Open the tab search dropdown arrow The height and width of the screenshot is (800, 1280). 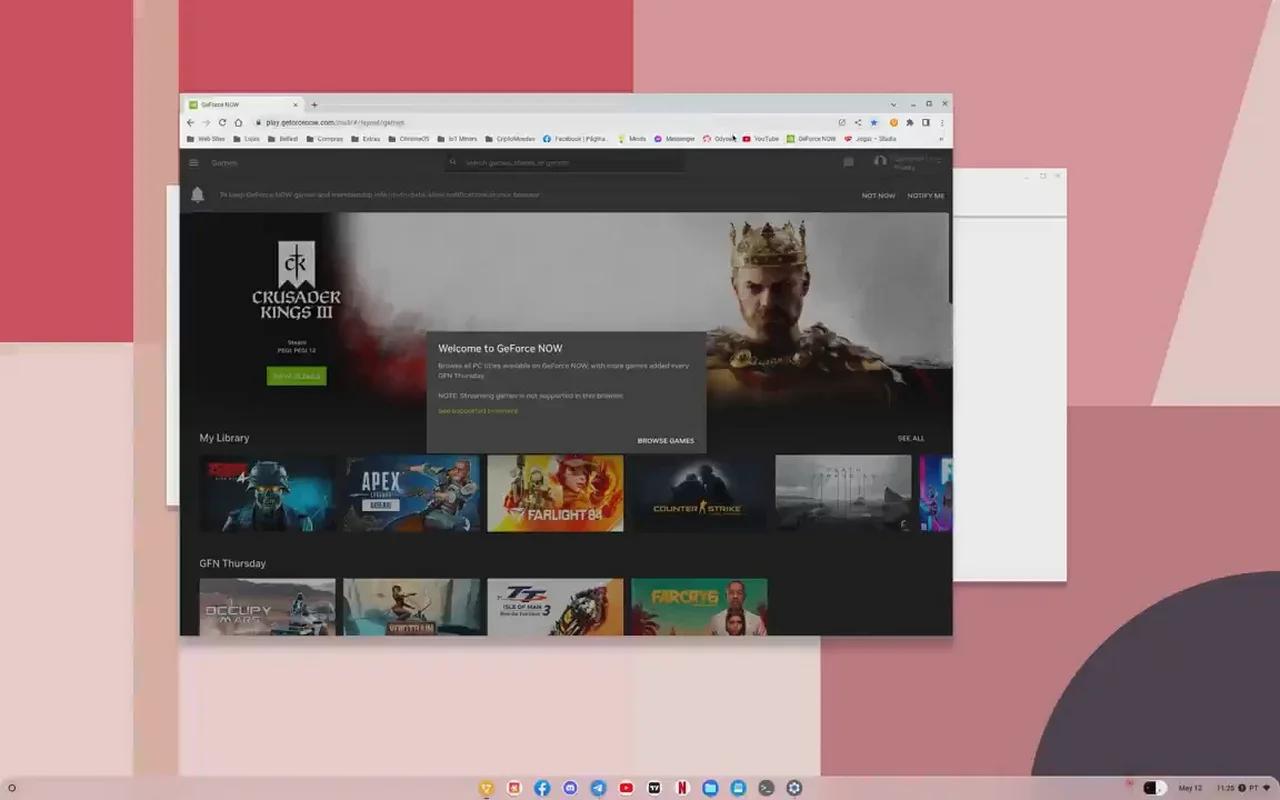[893, 104]
